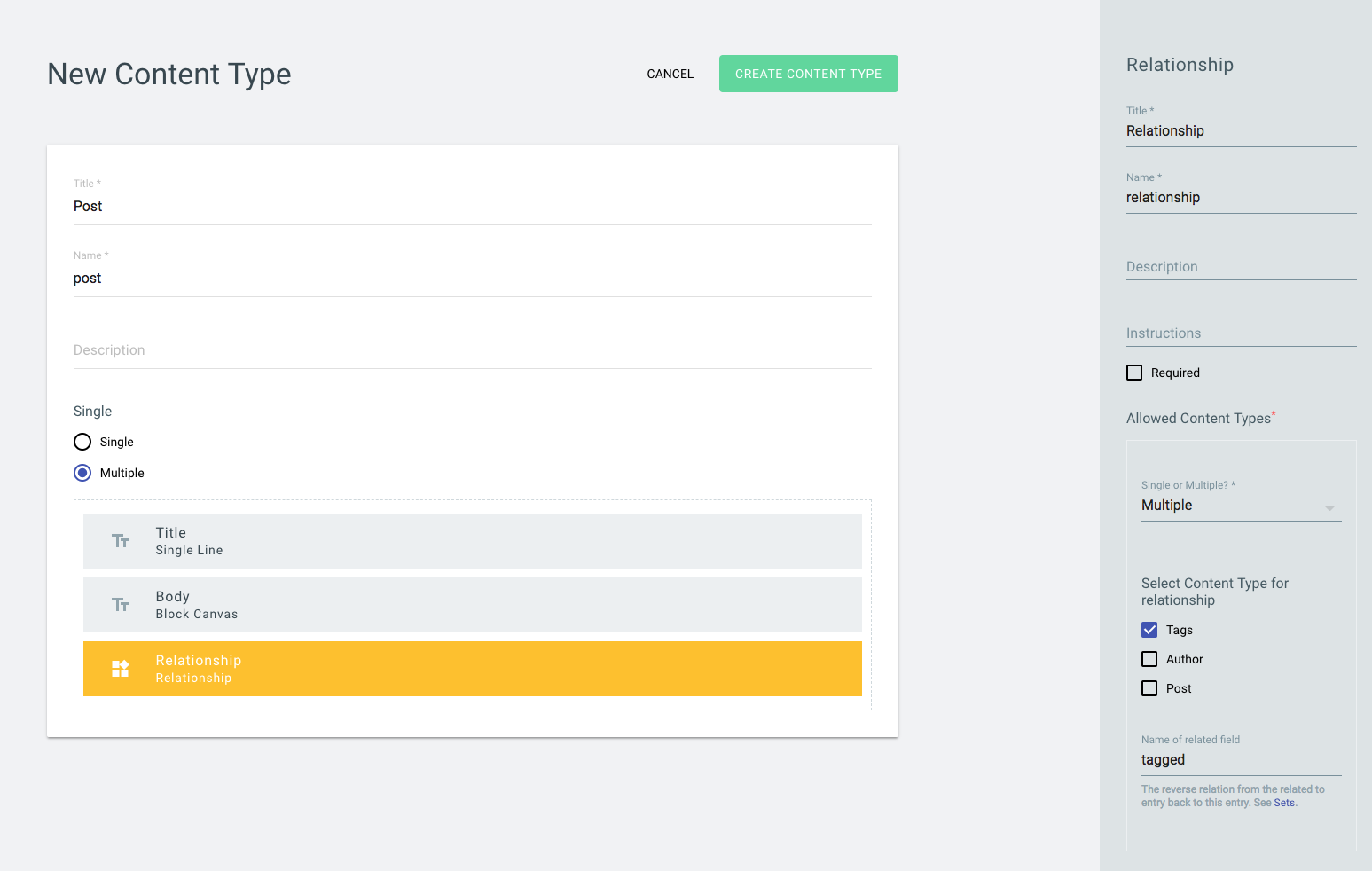Select the highlighted Relationship field row

(x=473, y=669)
